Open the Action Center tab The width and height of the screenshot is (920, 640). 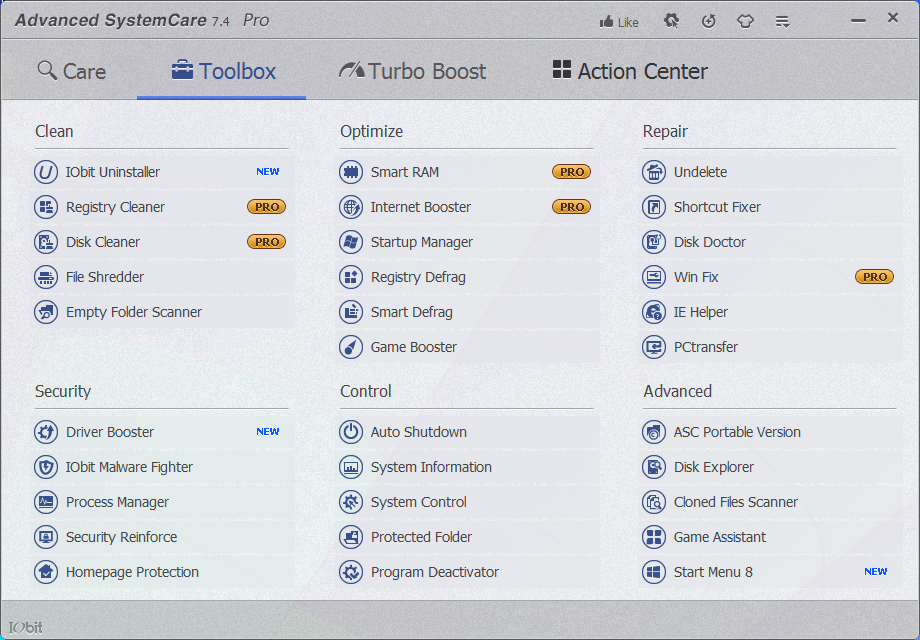(x=630, y=71)
